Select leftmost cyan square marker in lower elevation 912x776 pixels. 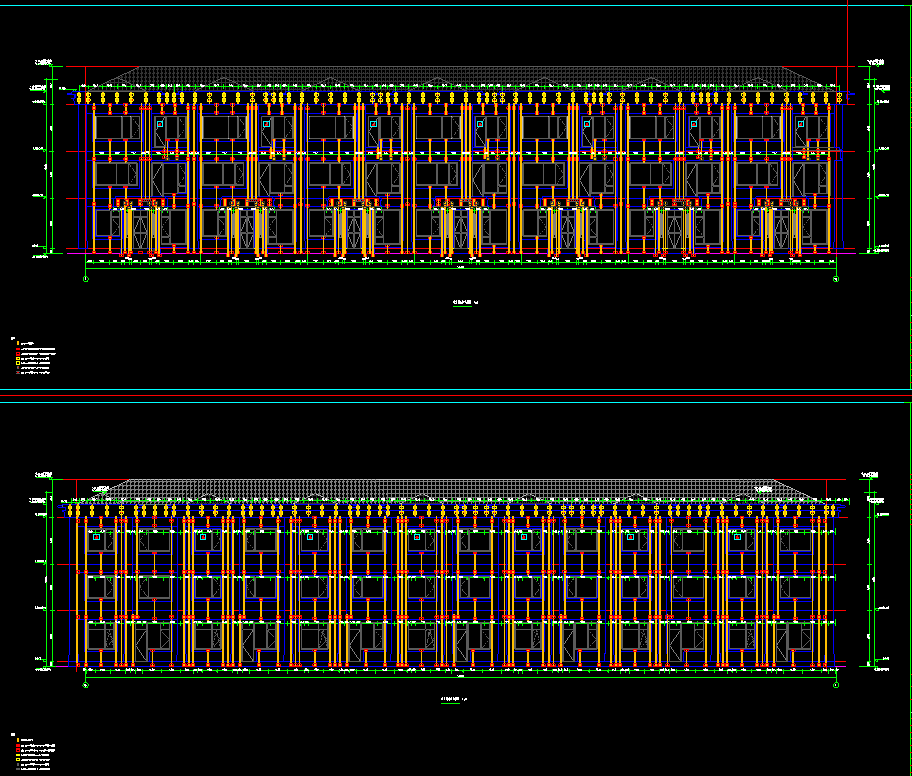click(x=97, y=537)
